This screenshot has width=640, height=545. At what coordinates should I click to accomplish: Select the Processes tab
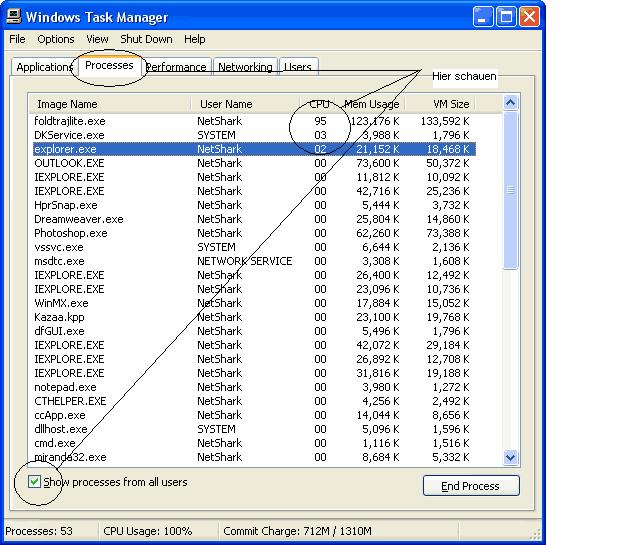pos(109,65)
